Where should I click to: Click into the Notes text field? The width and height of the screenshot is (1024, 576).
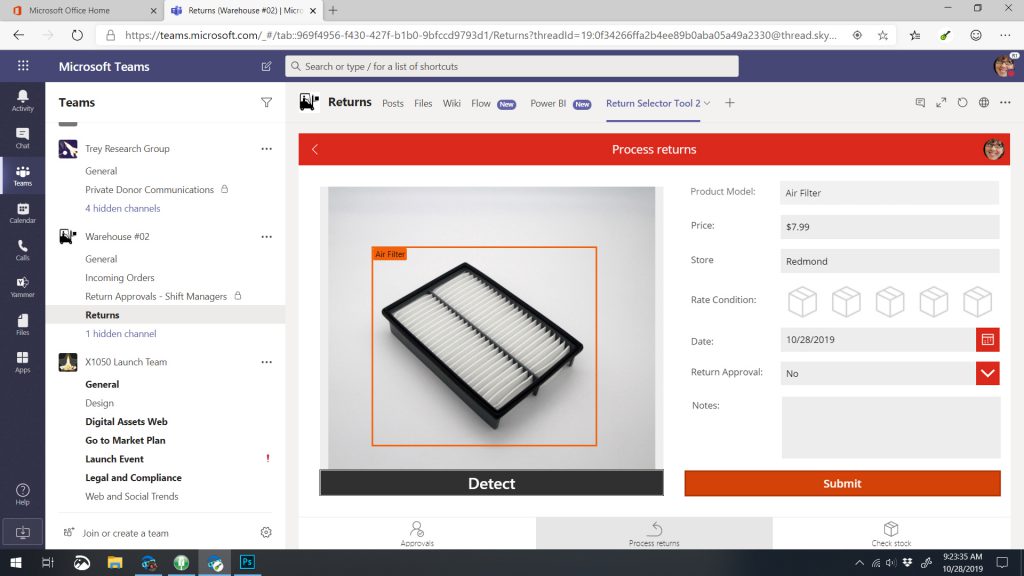point(890,427)
